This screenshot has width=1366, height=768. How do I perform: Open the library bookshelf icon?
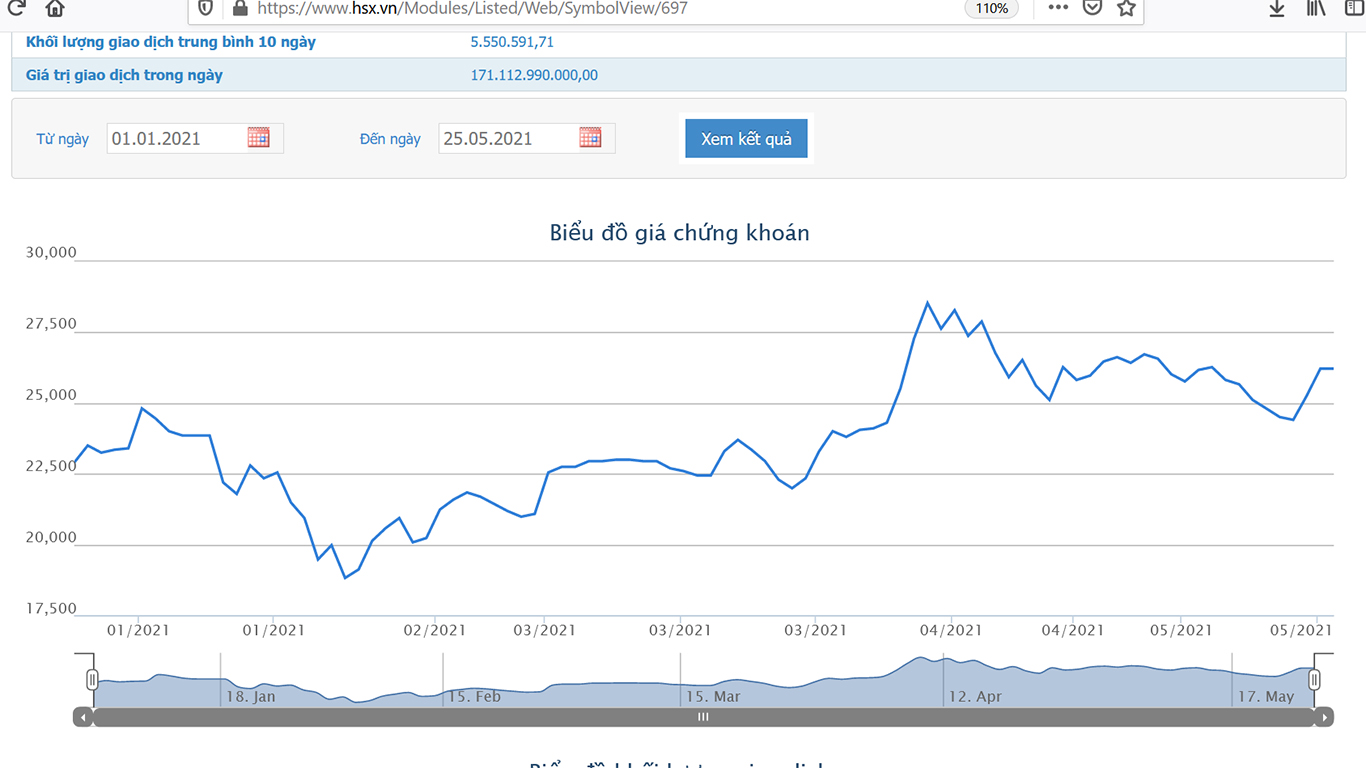coord(1316,8)
